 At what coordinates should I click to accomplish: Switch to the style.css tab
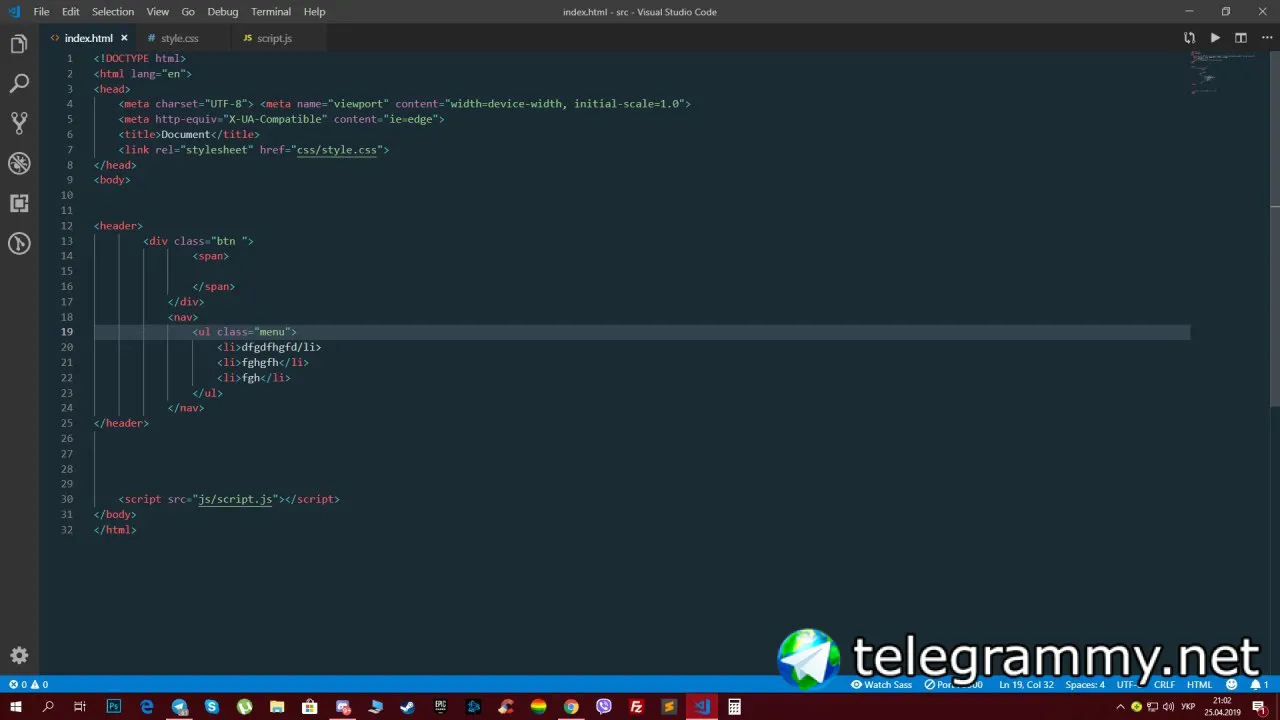pyautogui.click(x=180, y=38)
